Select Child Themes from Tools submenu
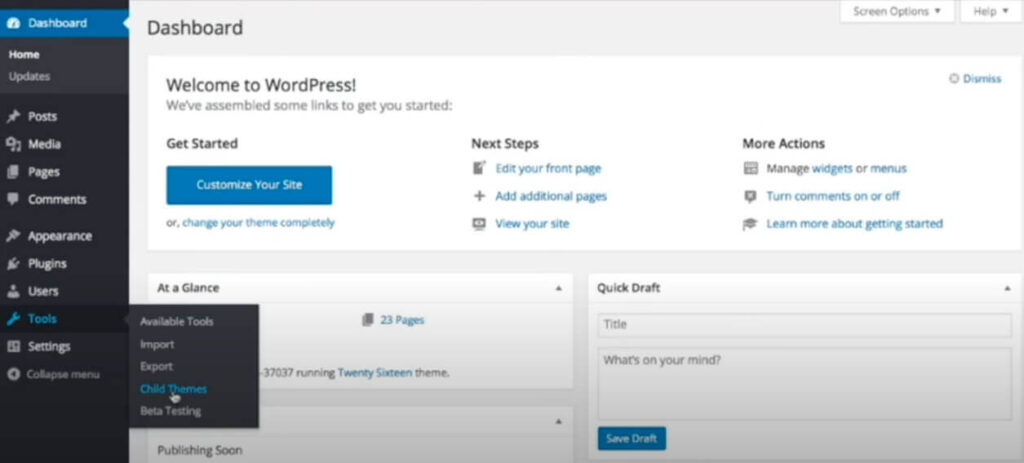 pyautogui.click(x=173, y=388)
